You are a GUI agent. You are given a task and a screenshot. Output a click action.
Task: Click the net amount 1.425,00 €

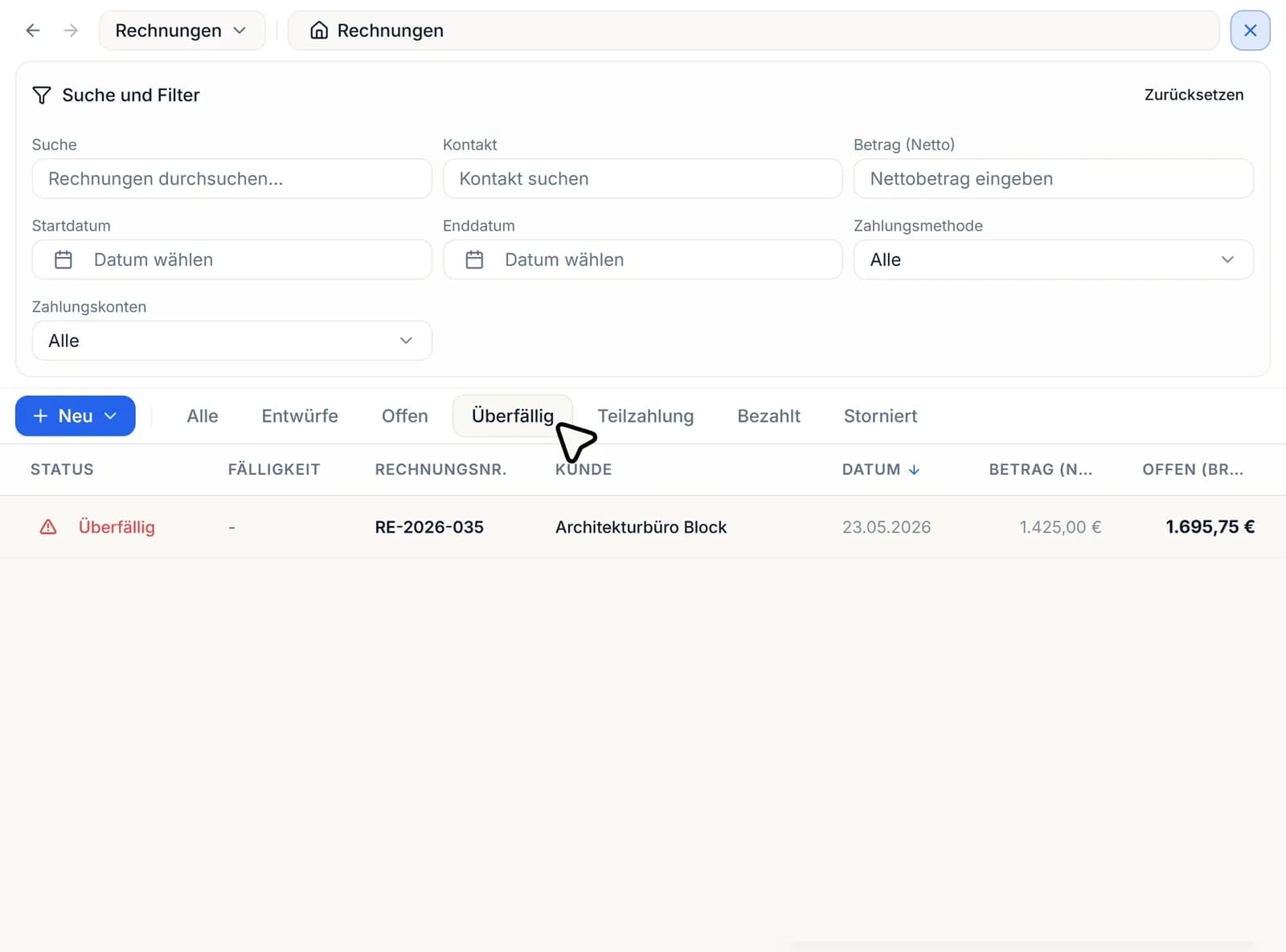tap(1060, 527)
